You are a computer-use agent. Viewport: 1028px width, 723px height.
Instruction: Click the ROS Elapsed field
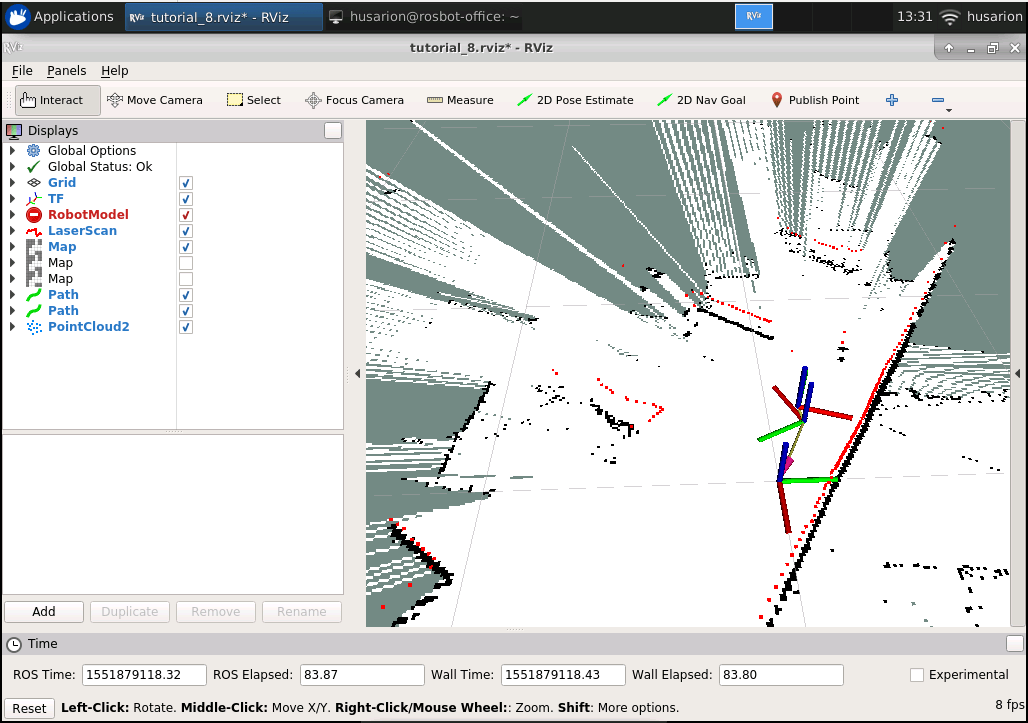[362, 674]
